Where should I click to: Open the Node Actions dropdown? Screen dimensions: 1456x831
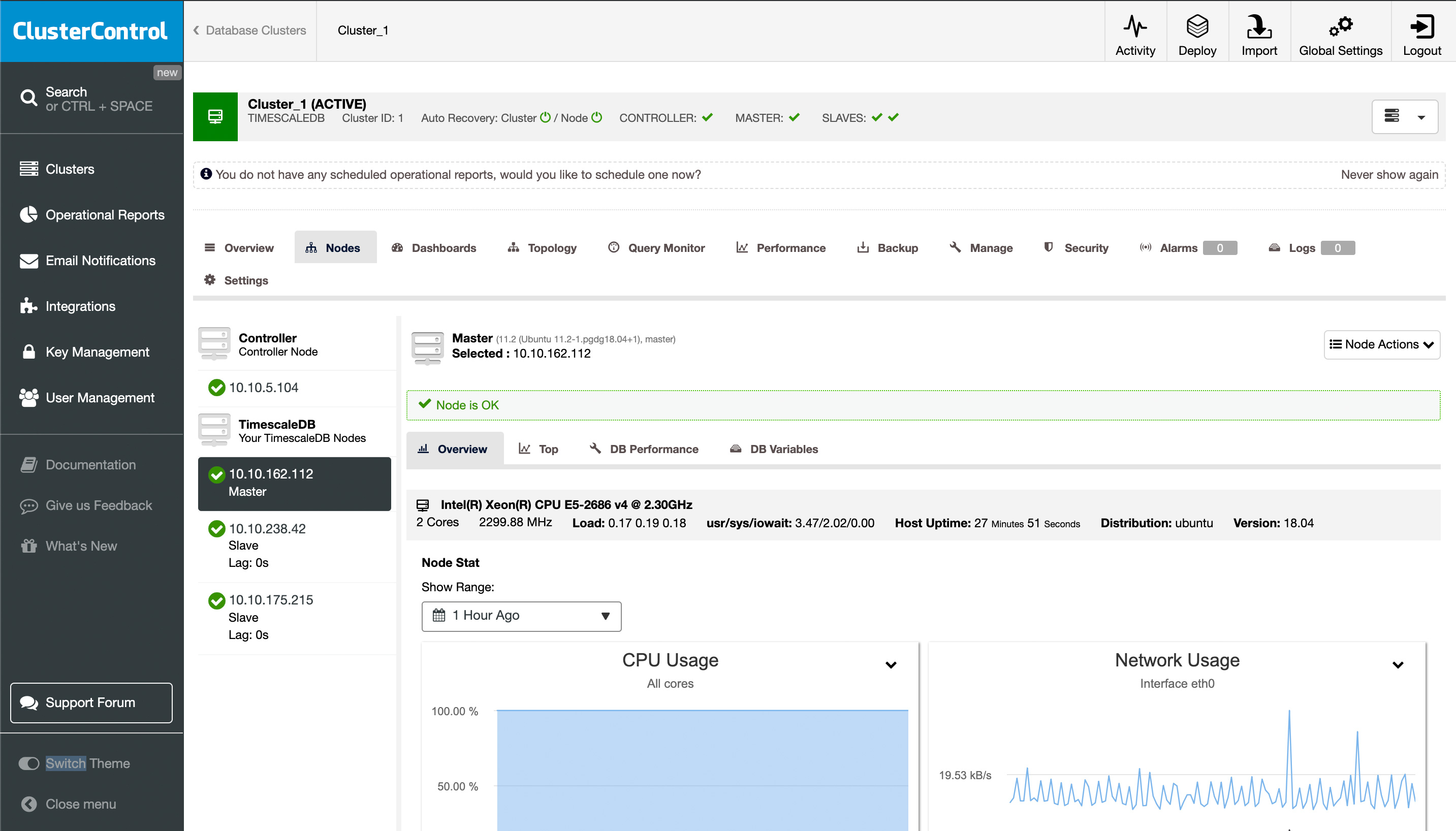(x=1382, y=344)
